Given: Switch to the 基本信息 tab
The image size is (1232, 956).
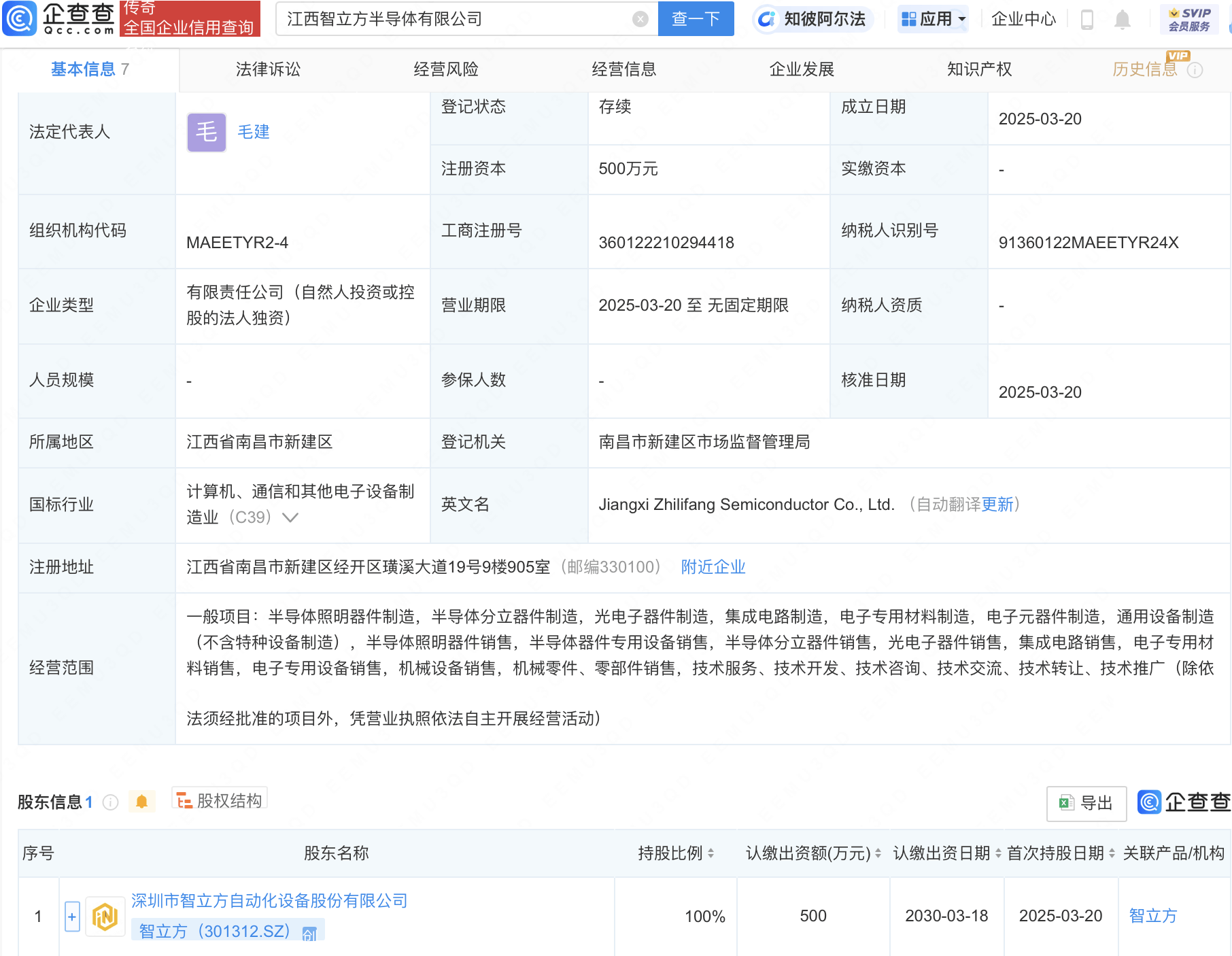Looking at the screenshot, I should pyautogui.click(x=90, y=69).
